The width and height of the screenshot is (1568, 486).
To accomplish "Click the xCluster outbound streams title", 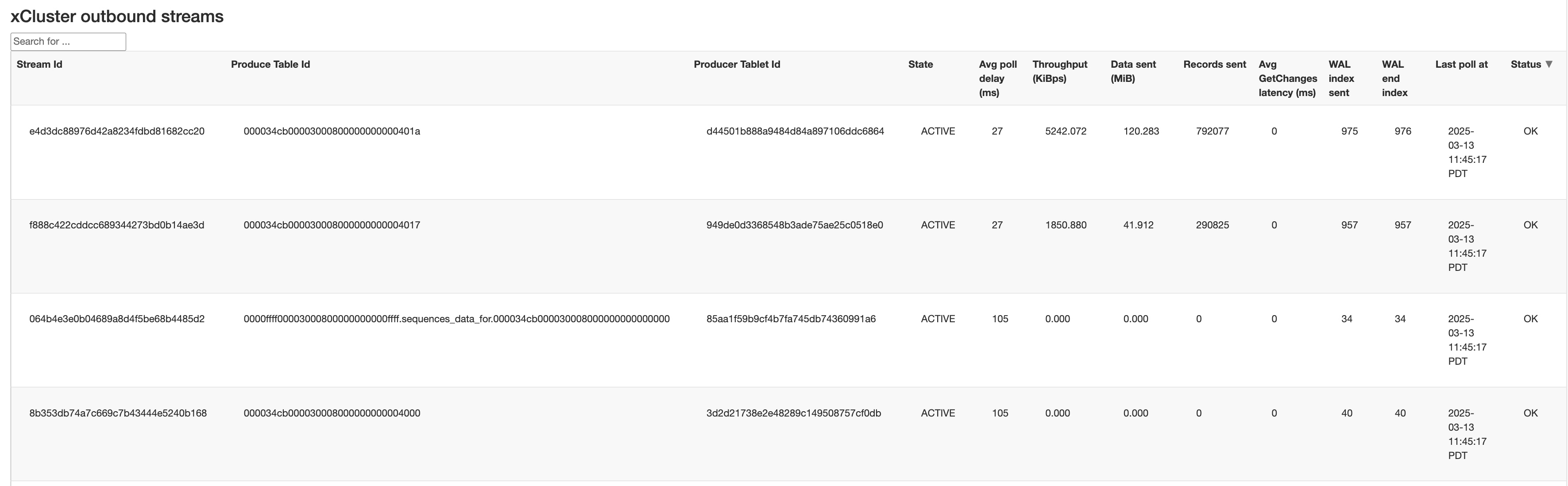I will (116, 16).
